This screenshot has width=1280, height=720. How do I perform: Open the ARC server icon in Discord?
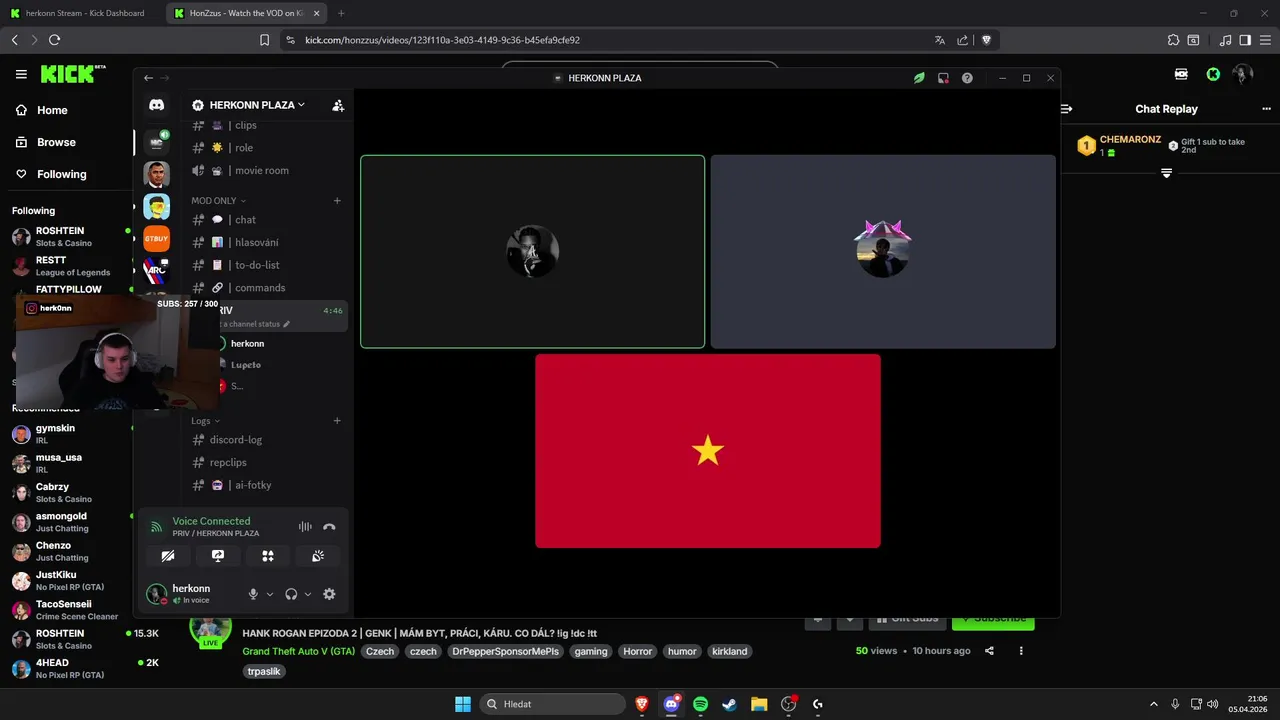156,270
